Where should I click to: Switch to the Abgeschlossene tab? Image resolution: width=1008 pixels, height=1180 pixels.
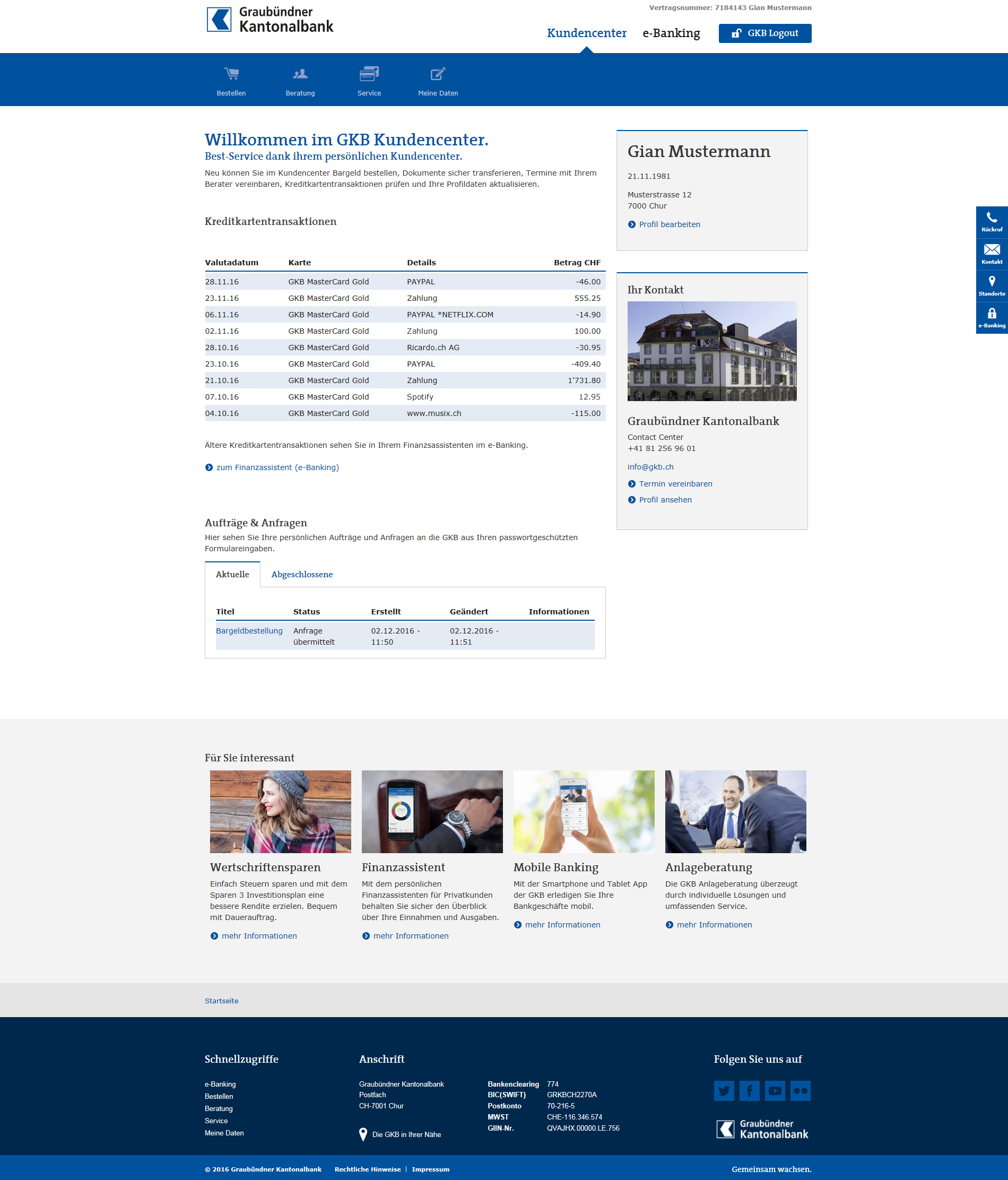[x=302, y=574]
